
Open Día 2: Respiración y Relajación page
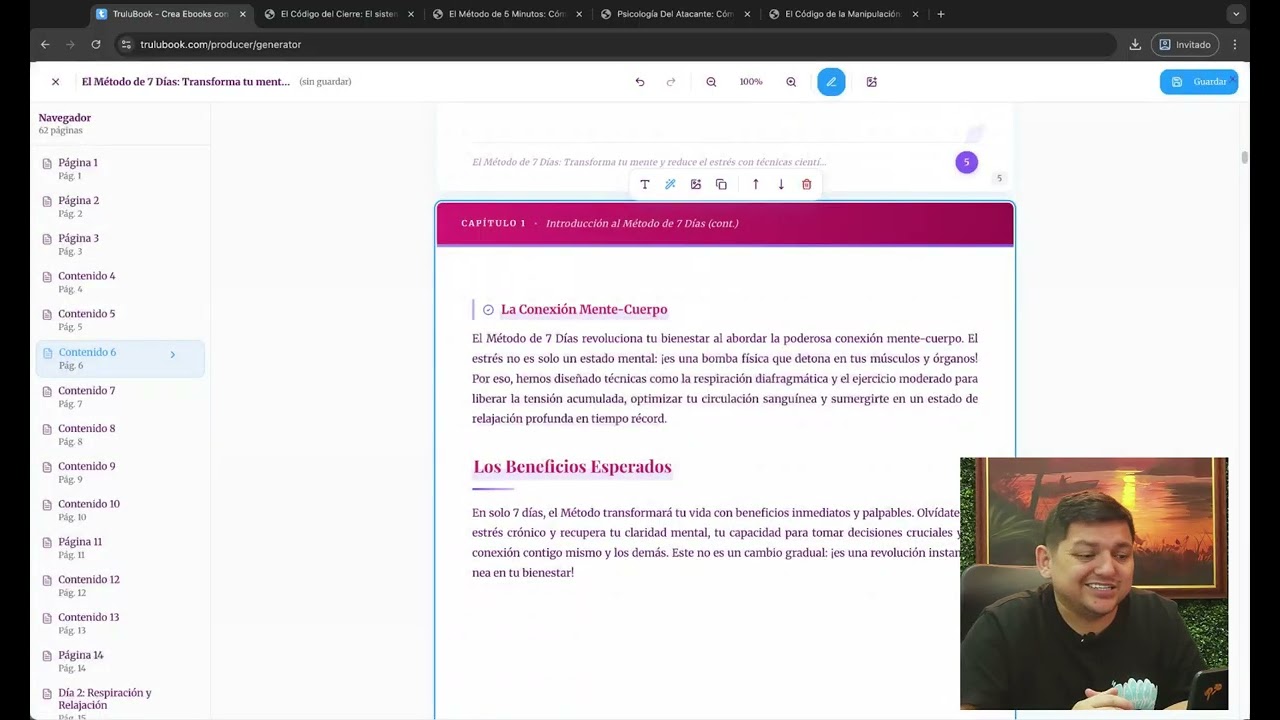[120, 702]
